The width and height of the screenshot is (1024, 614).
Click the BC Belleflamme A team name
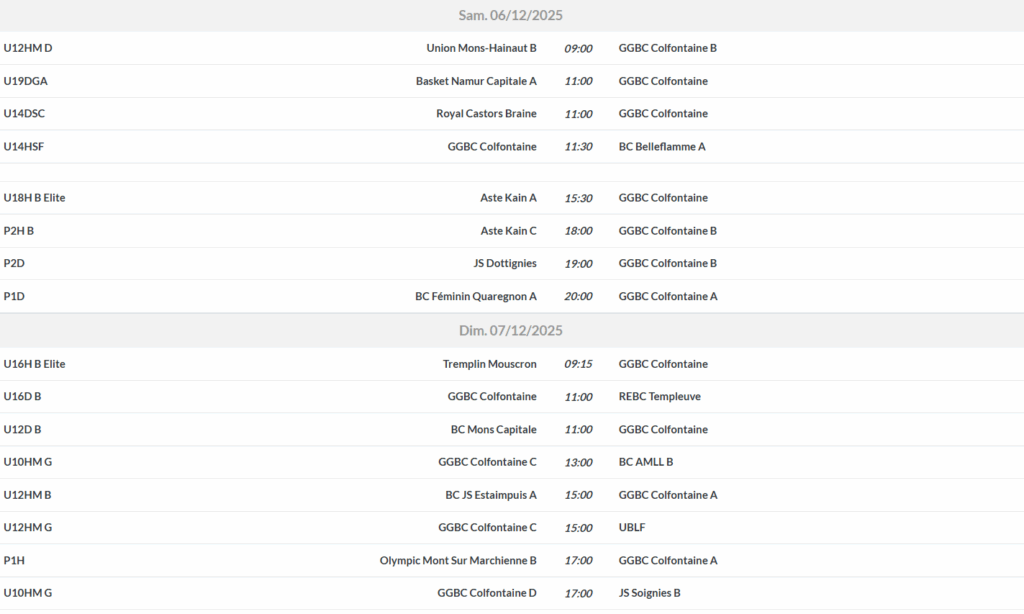pos(662,147)
